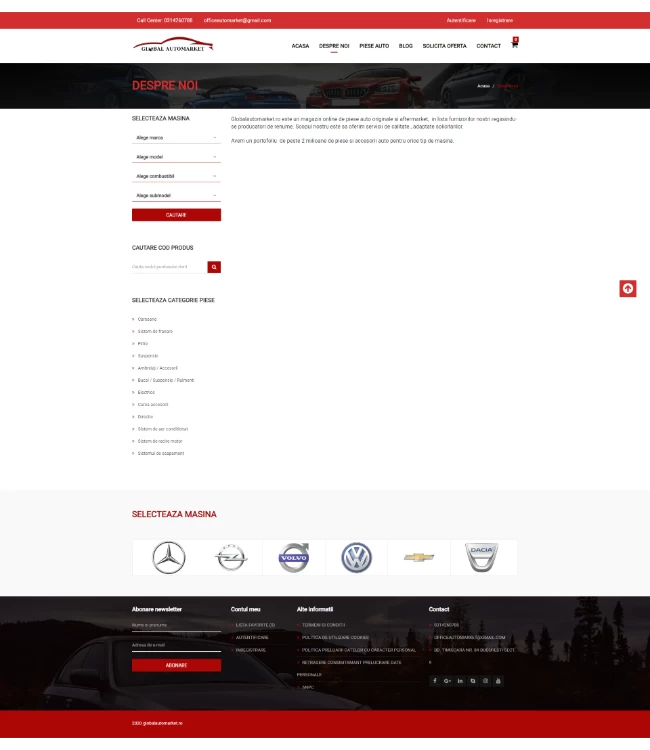Open Bucsi / Suspensie / Rulmenti category
Viewport: 650px width, 750px height.
click(x=166, y=380)
